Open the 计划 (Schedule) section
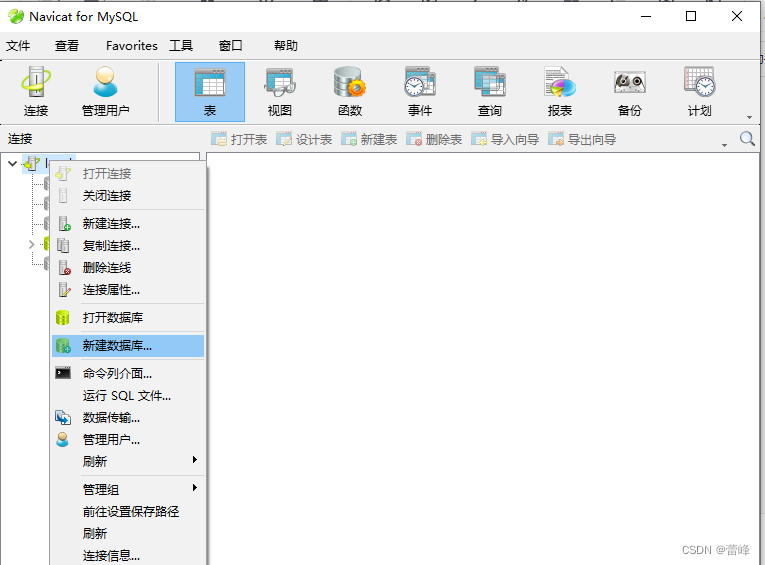Screen dimensions: 765x565 [x=699, y=92]
